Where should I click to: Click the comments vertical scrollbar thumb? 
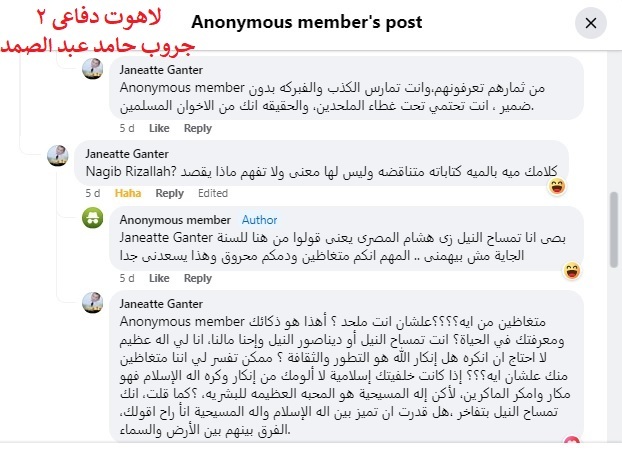click(x=614, y=229)
